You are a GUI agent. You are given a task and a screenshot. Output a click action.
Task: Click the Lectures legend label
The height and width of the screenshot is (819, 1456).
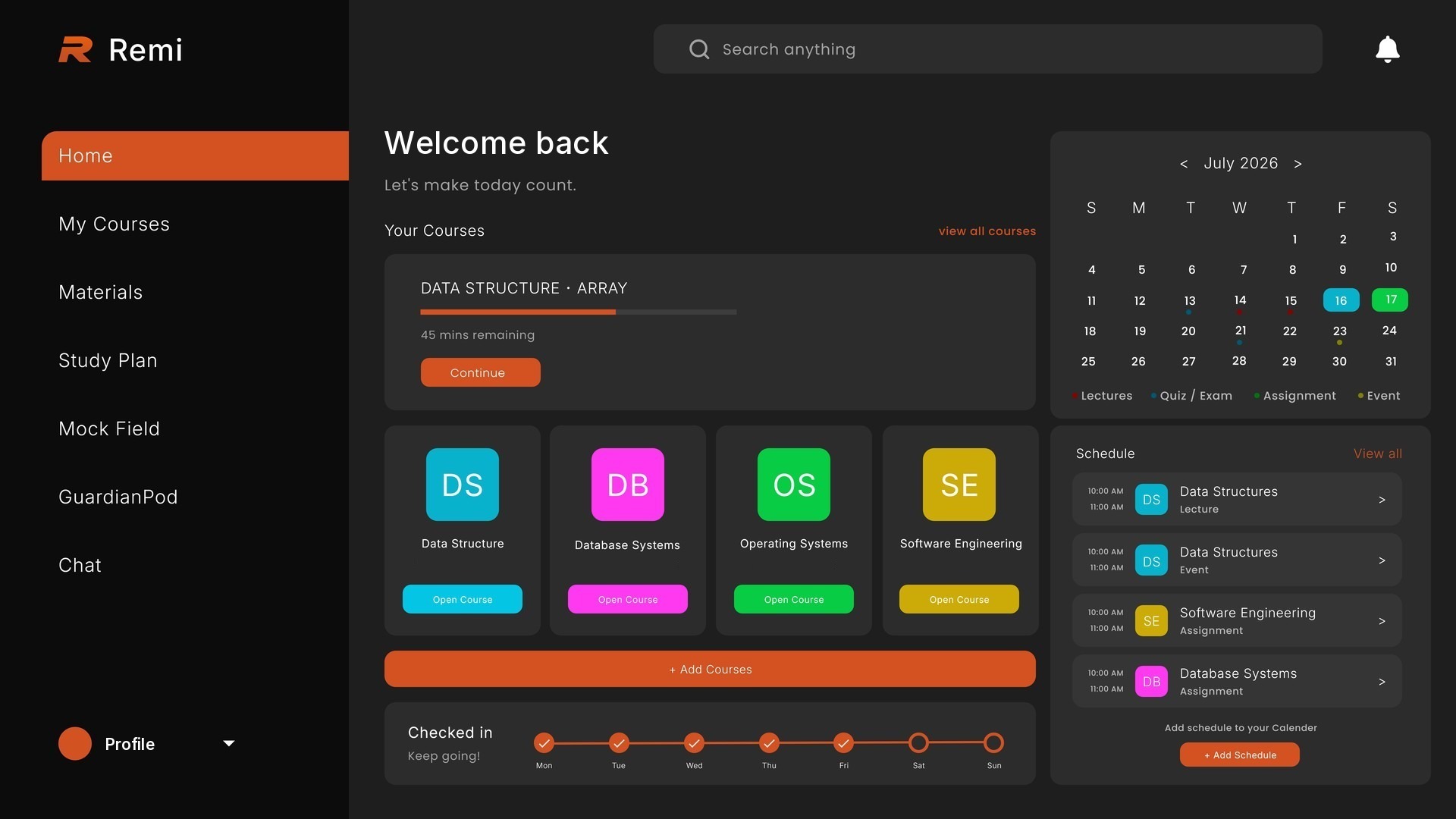(1106, 396)
